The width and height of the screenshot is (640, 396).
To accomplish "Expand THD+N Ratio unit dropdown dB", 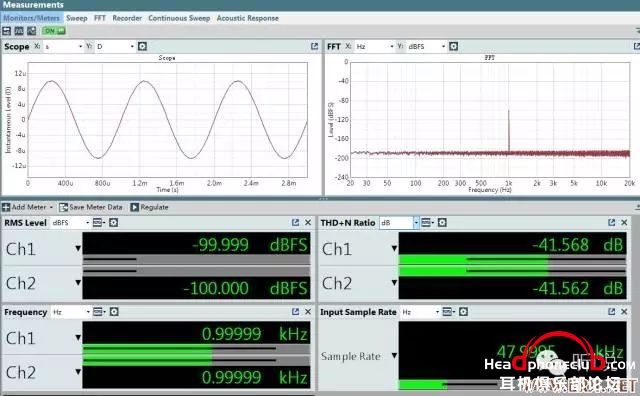I will pos(399,222).
